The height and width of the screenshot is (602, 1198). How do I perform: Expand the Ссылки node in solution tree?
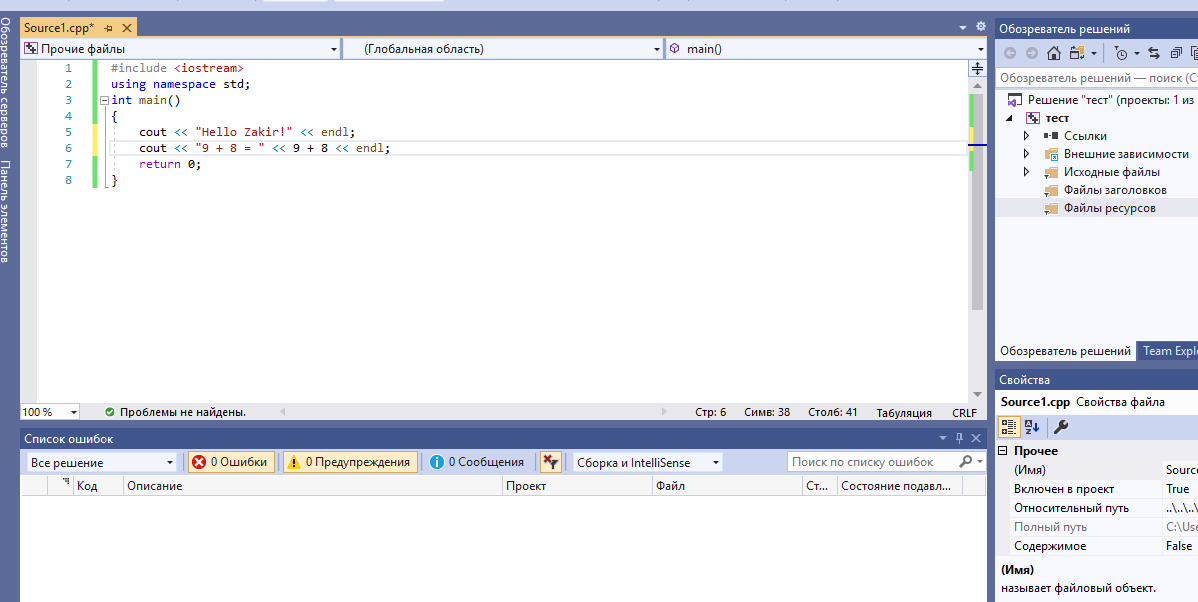tap(1026, 136)
